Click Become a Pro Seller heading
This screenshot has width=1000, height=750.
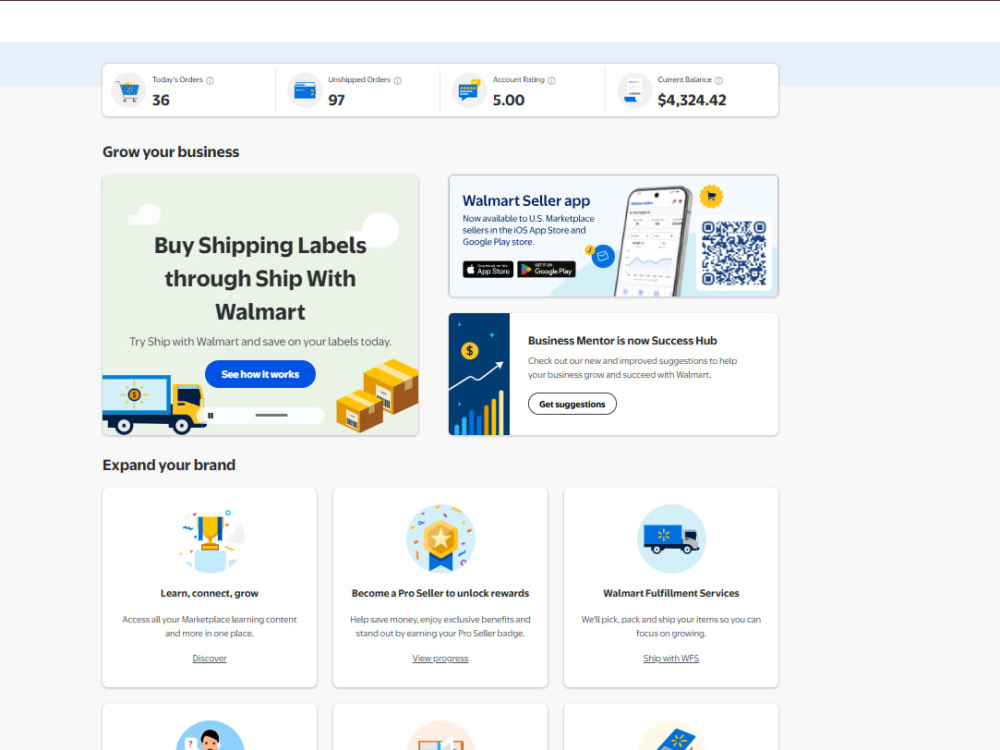coord(440,593)
